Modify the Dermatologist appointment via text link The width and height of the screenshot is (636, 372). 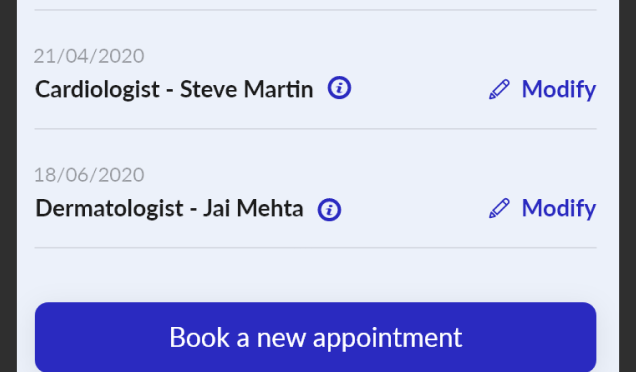pyautogui.click(x=559, y=208)
